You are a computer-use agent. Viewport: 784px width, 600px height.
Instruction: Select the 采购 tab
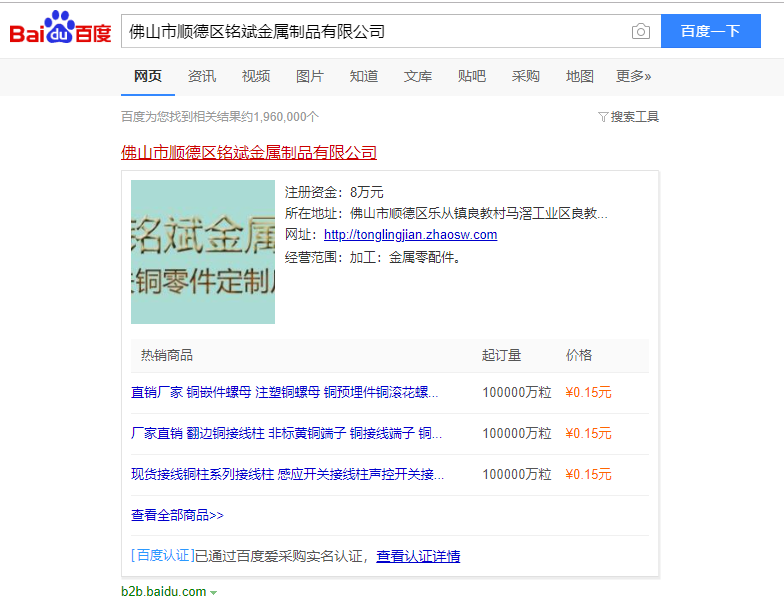(x=526, y=76)
